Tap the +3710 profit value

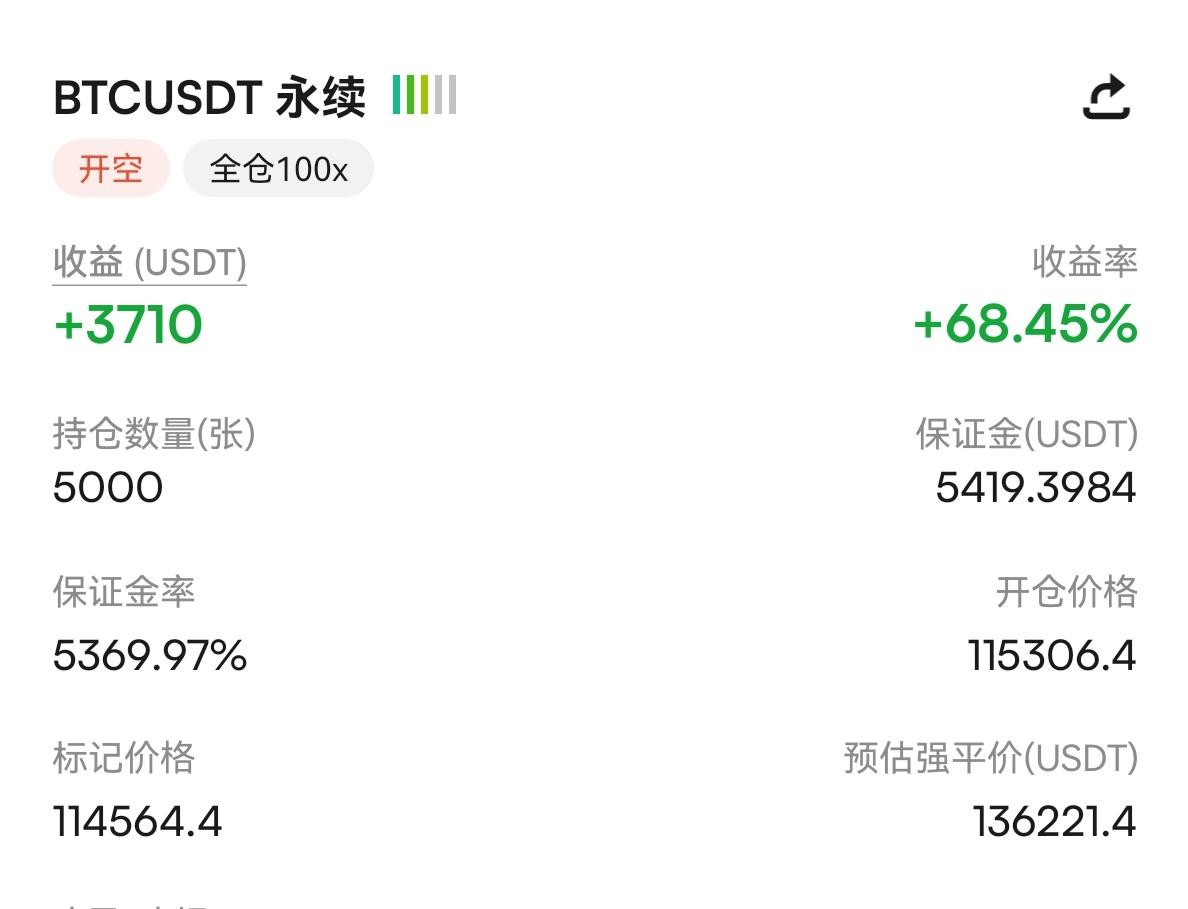(x=128, y=324)
